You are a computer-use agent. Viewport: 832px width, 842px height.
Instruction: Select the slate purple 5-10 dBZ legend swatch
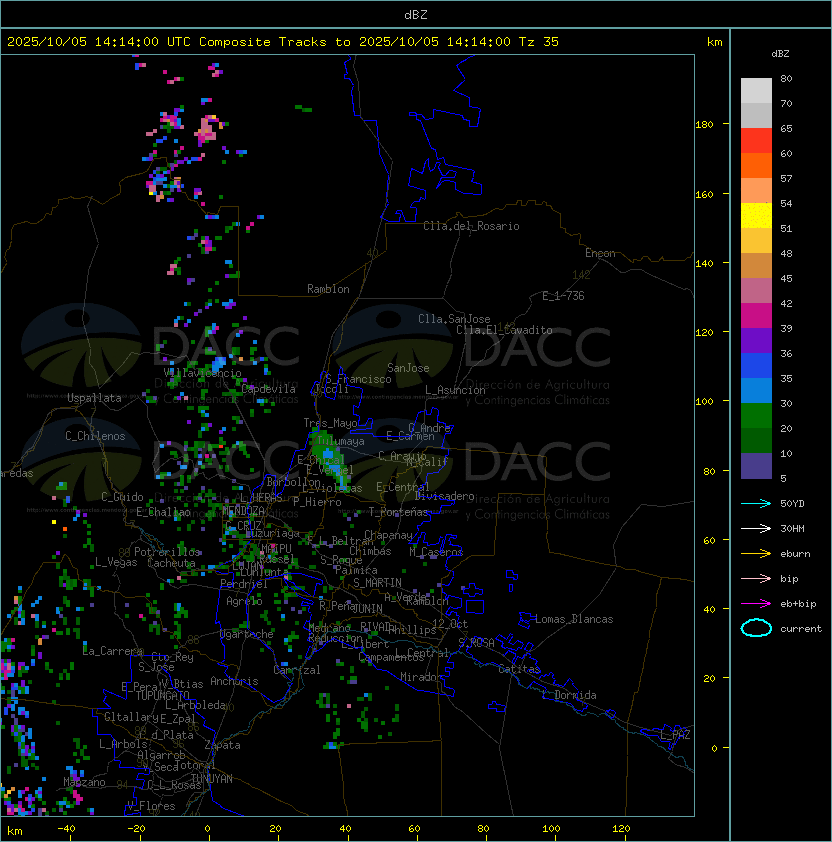pos(756,466)
